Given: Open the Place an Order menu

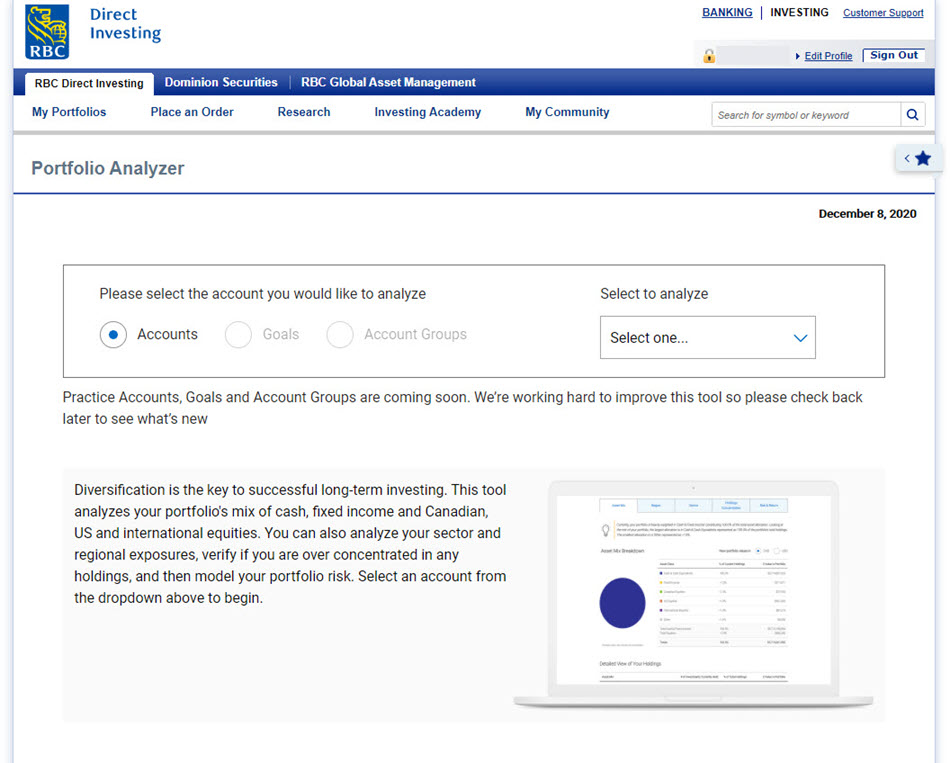Looking at the screenshot, I should coord(192,112).
